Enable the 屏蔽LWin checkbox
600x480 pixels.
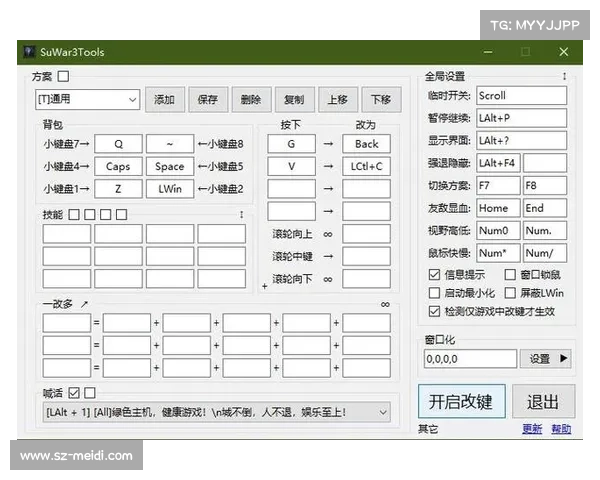pos(510,293)
